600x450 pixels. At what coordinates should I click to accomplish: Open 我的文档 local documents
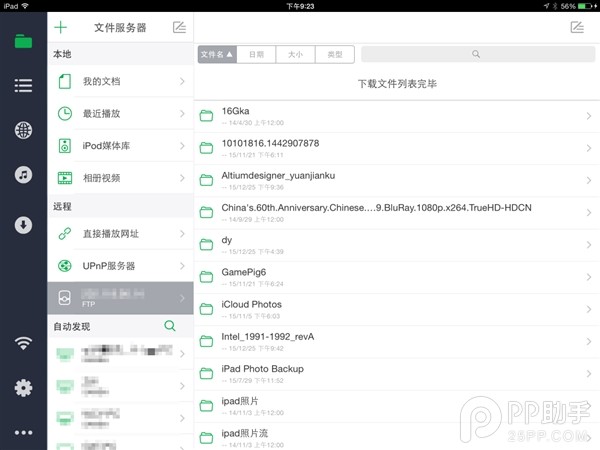pos(121,81)
